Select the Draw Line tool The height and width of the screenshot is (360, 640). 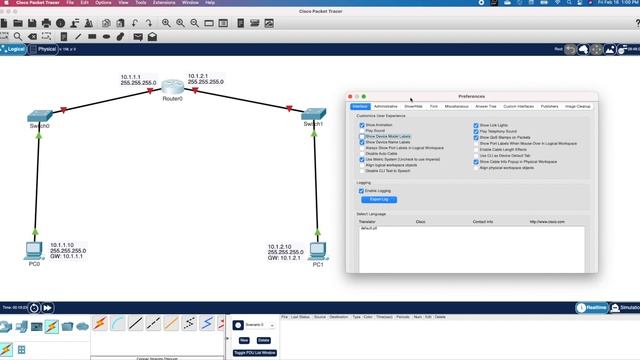pyautogui.click(x=78, y=37)
